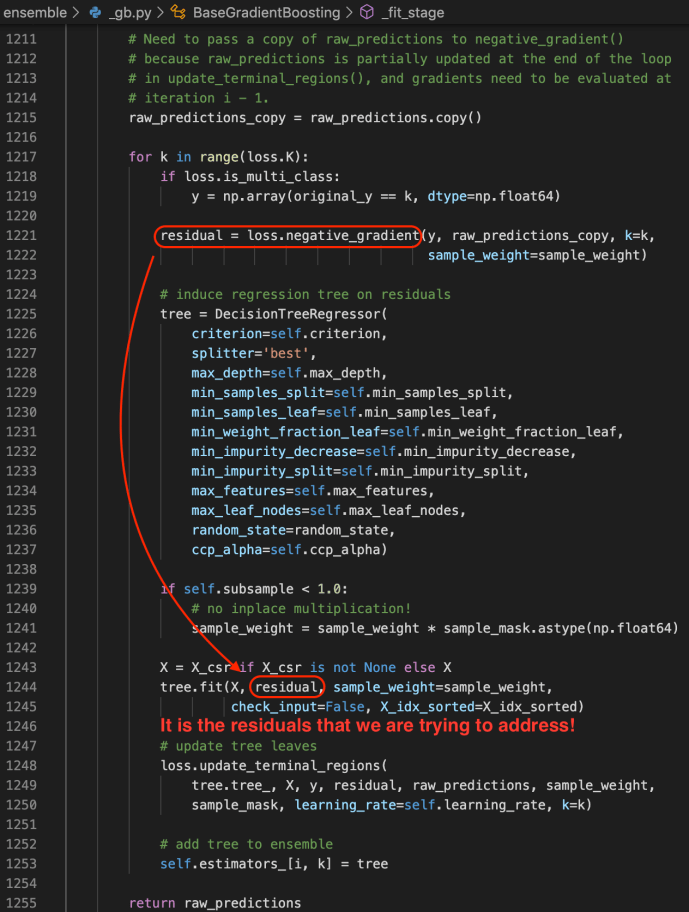
Task: Click the 'return raw_predictions' statement
Action: coord(215,903)
